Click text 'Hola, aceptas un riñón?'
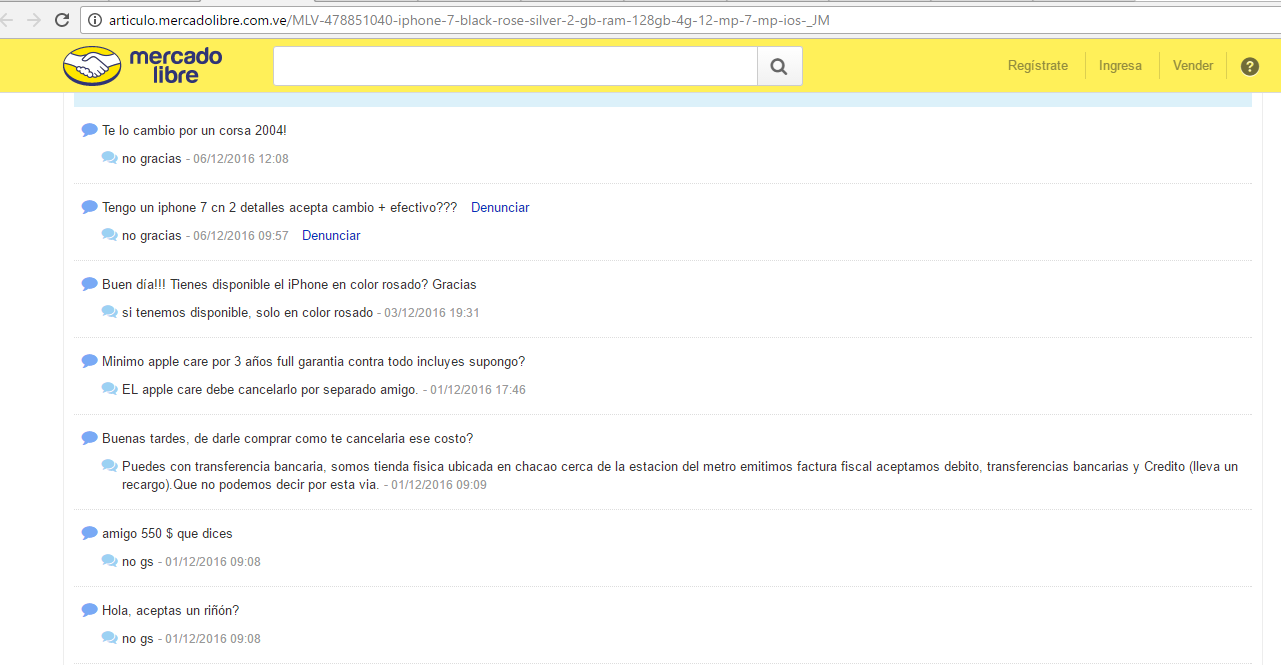The width and height of the screenshot is (1281, 665). pyautogui.click(x=171, y=611)
